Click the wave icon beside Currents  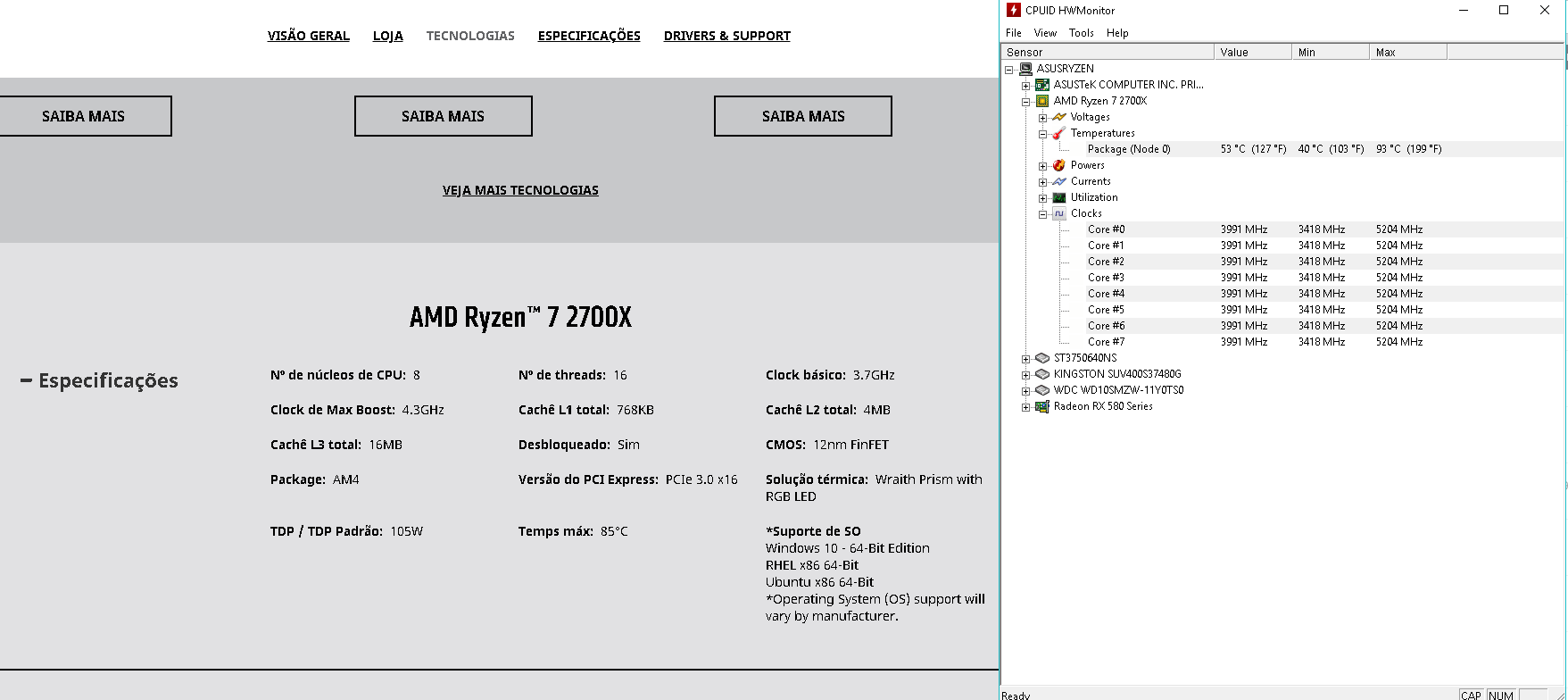point(1058,181)
